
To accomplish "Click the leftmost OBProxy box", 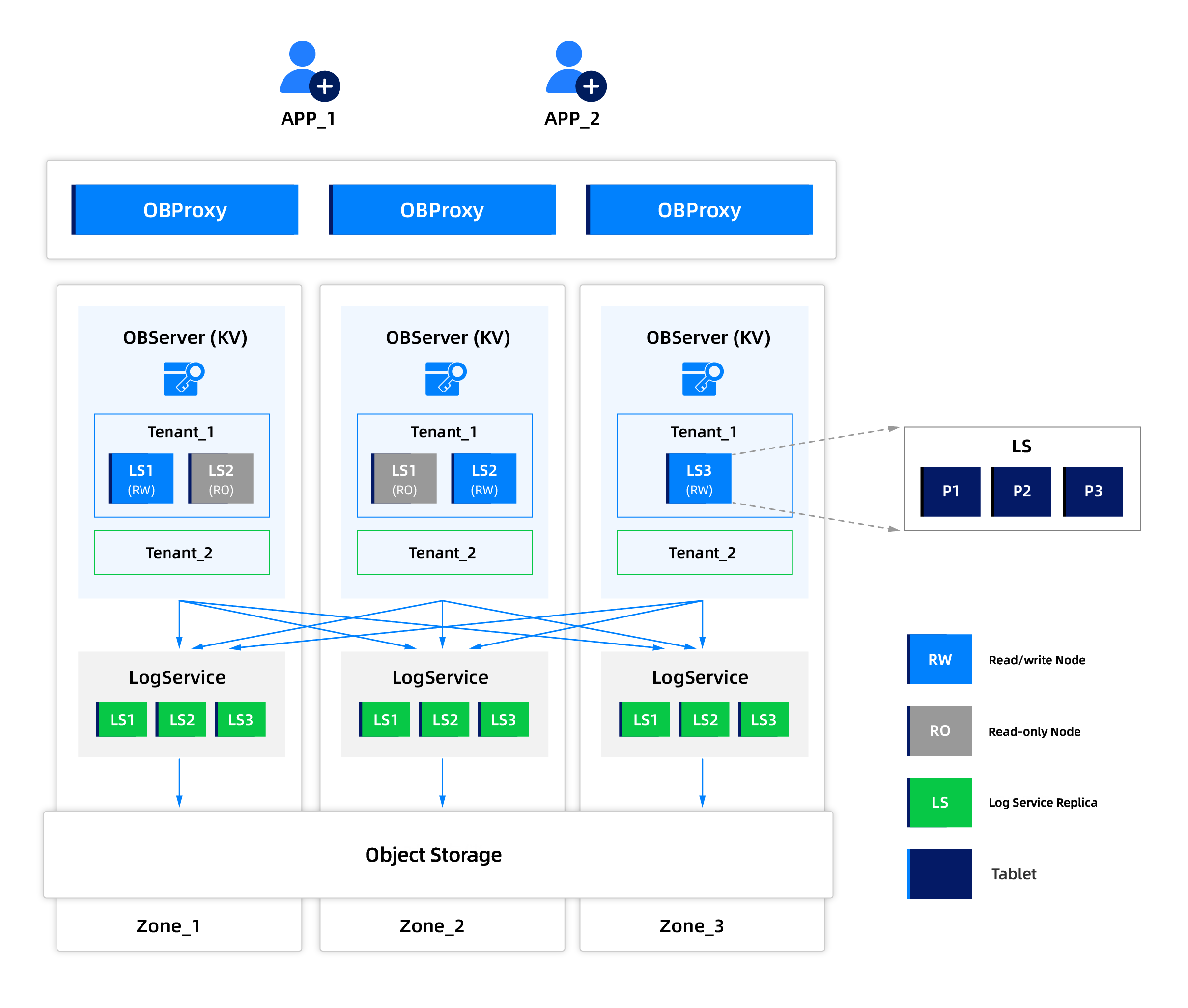I will (185, 210).
